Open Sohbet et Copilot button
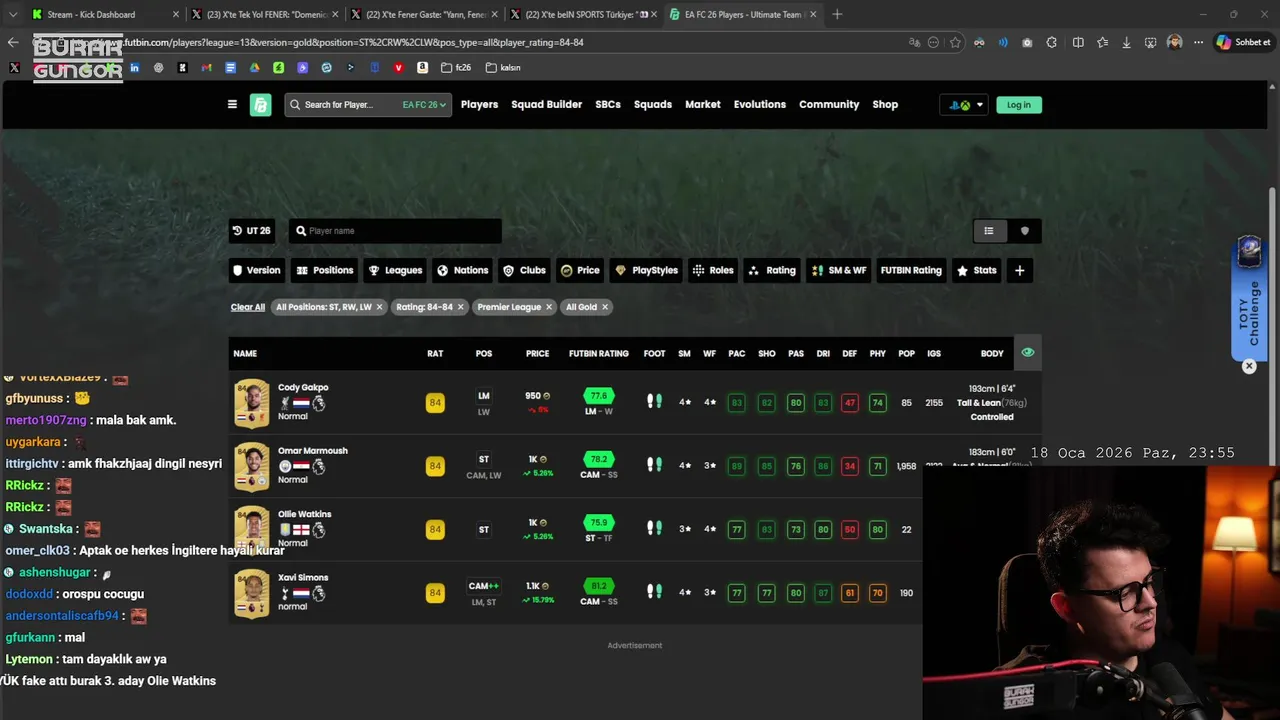Viewport: 1280px width, 720px height. [1242, 42]
